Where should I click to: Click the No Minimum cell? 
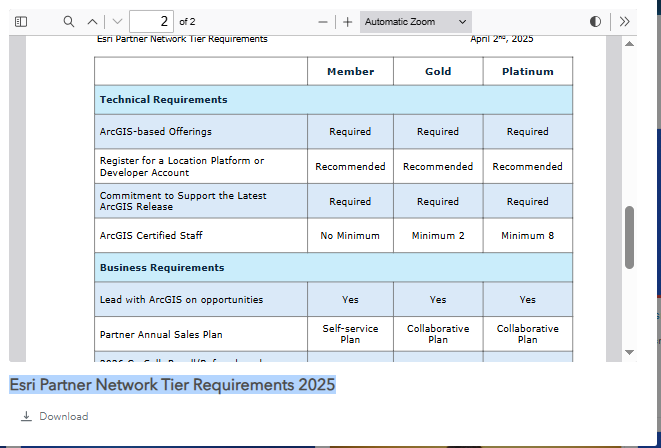click(350, 236)
